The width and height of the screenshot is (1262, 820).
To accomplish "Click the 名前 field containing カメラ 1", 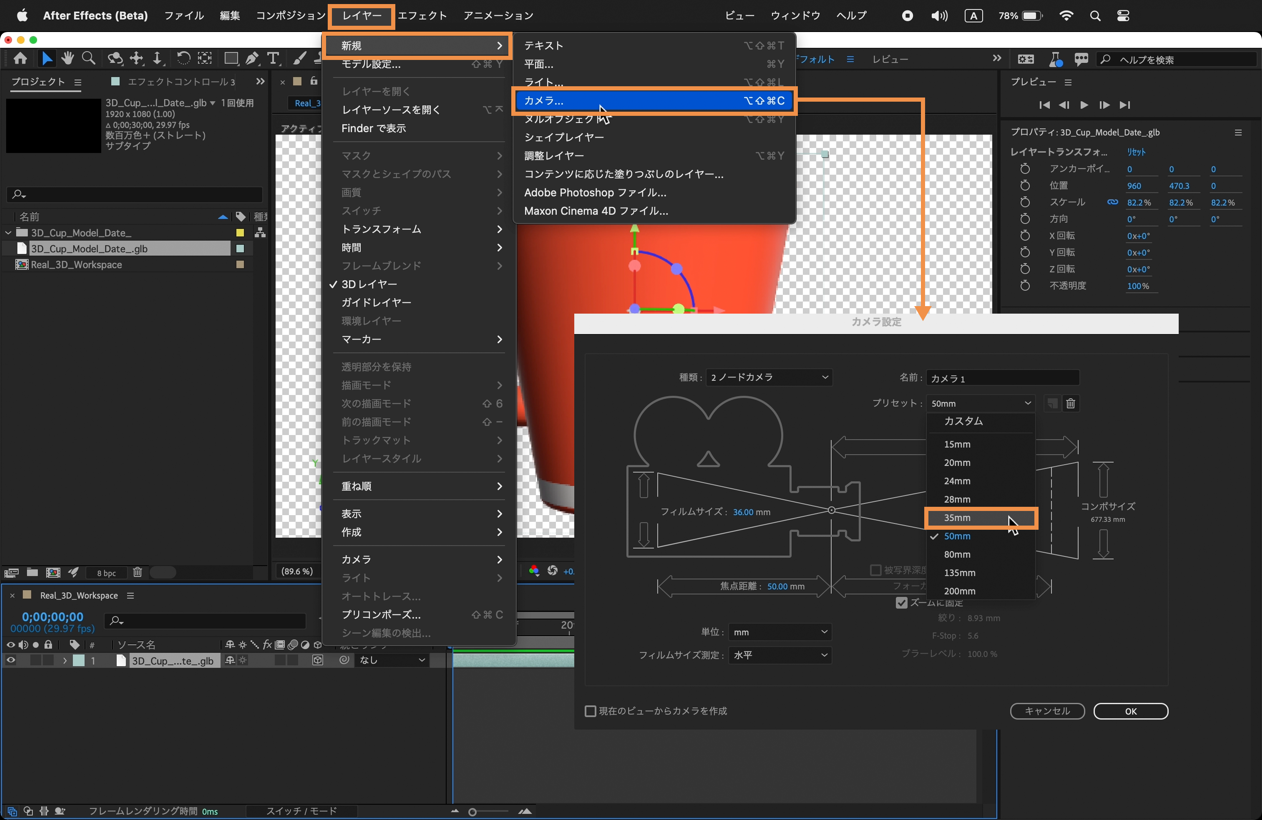I will (1002, 379).
